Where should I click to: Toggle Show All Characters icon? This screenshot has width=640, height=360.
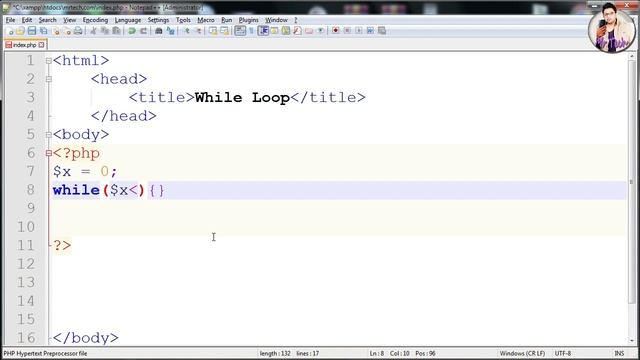point(251,31)
